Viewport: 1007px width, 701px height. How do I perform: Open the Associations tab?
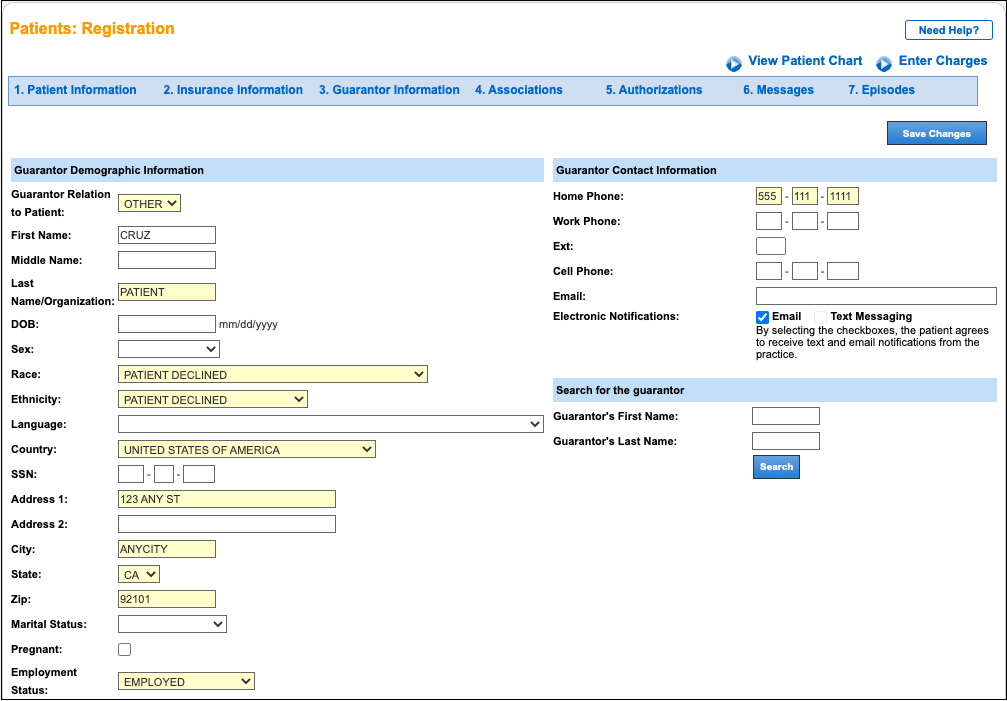[x=519, y=90]
